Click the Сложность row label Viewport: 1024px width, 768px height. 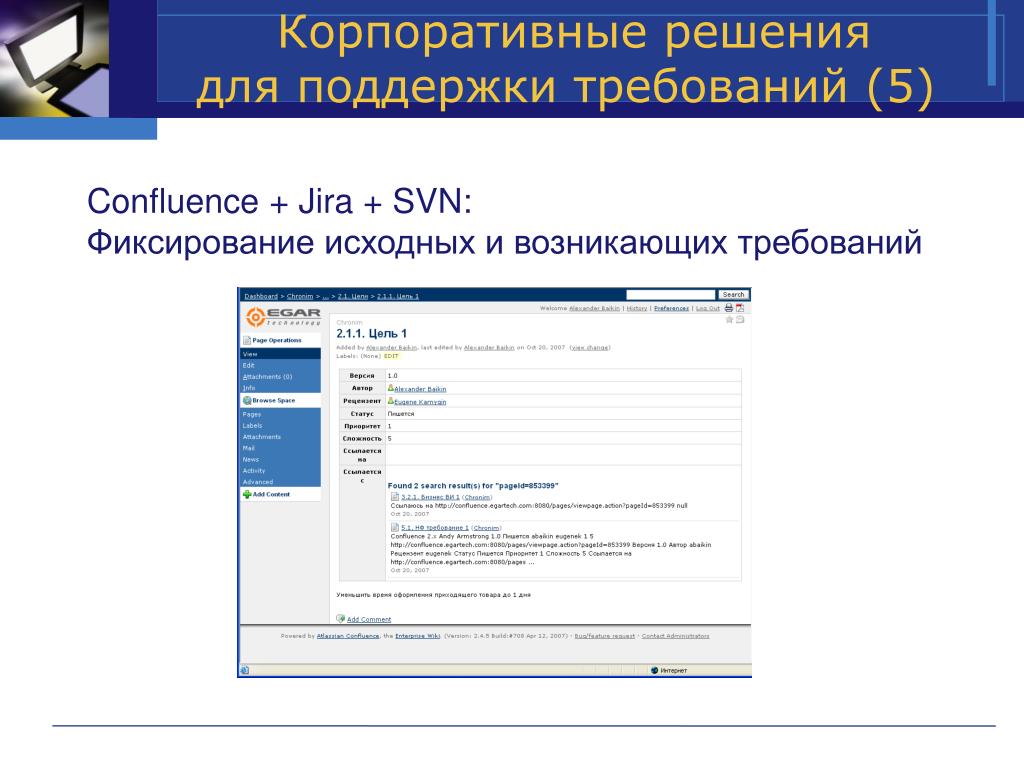click(x=362, y=439)
